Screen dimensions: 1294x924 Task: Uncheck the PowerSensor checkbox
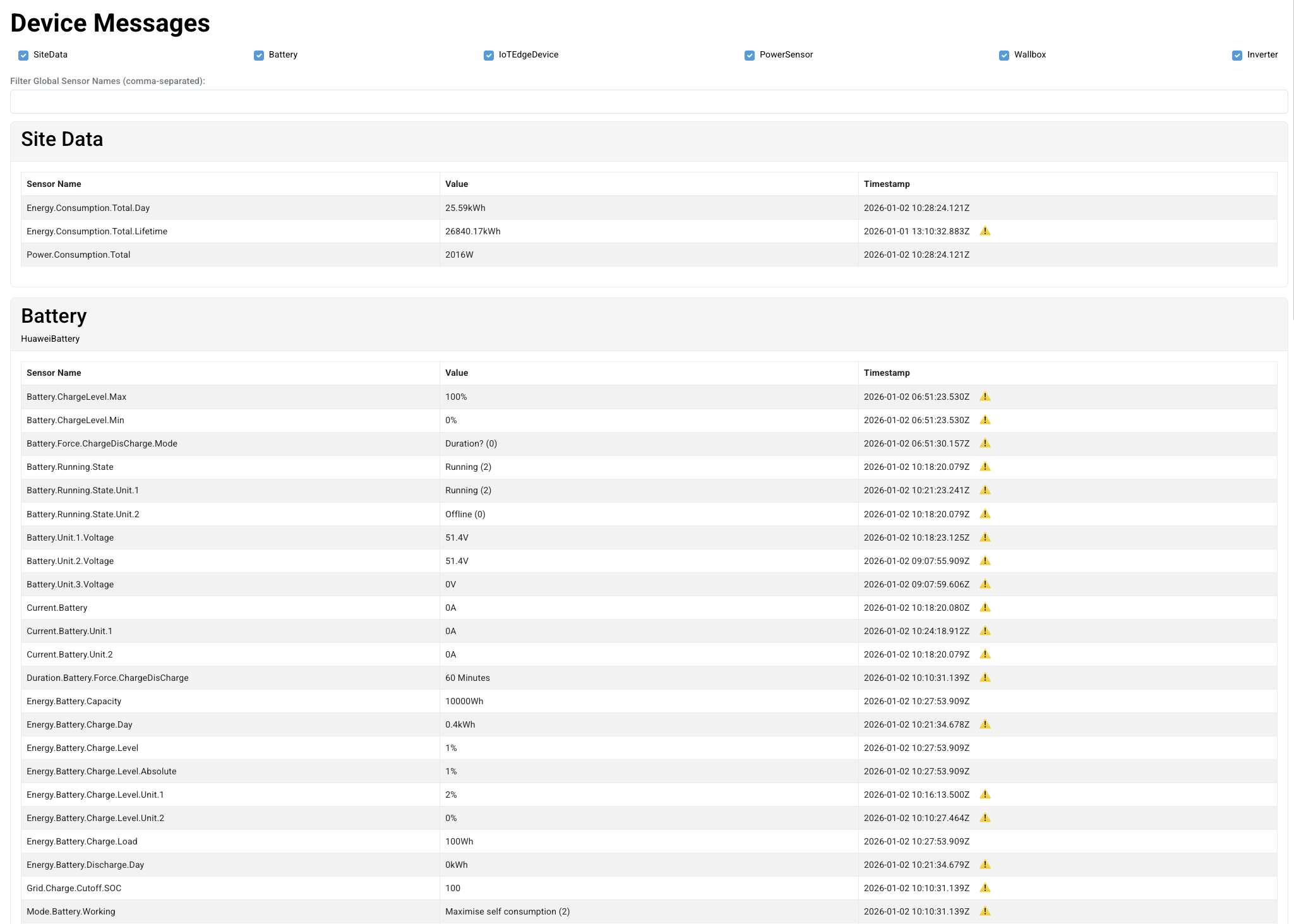click(x=750, y=56)
